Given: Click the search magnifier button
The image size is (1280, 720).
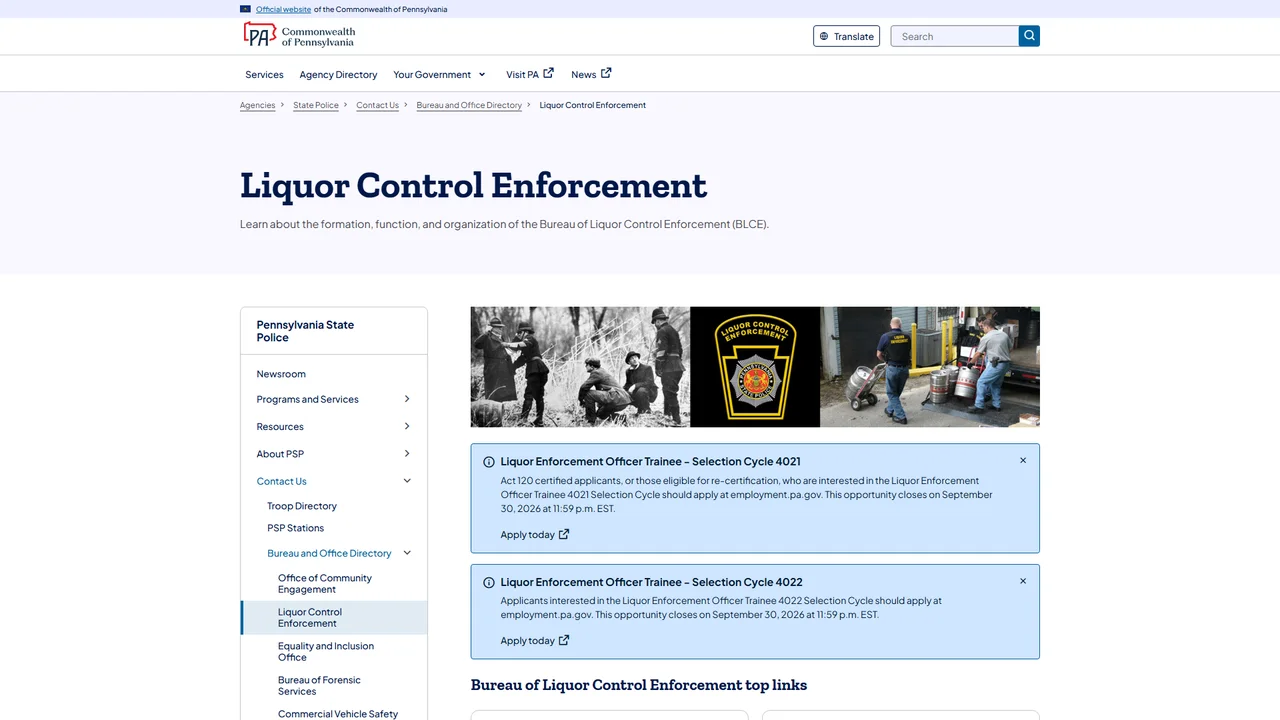Looking at the screenshot, I should tap(1029, 36).
